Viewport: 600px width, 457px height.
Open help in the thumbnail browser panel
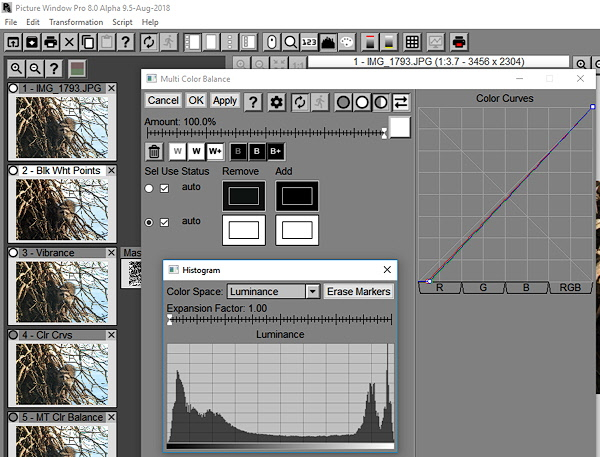tap(54, 69)
